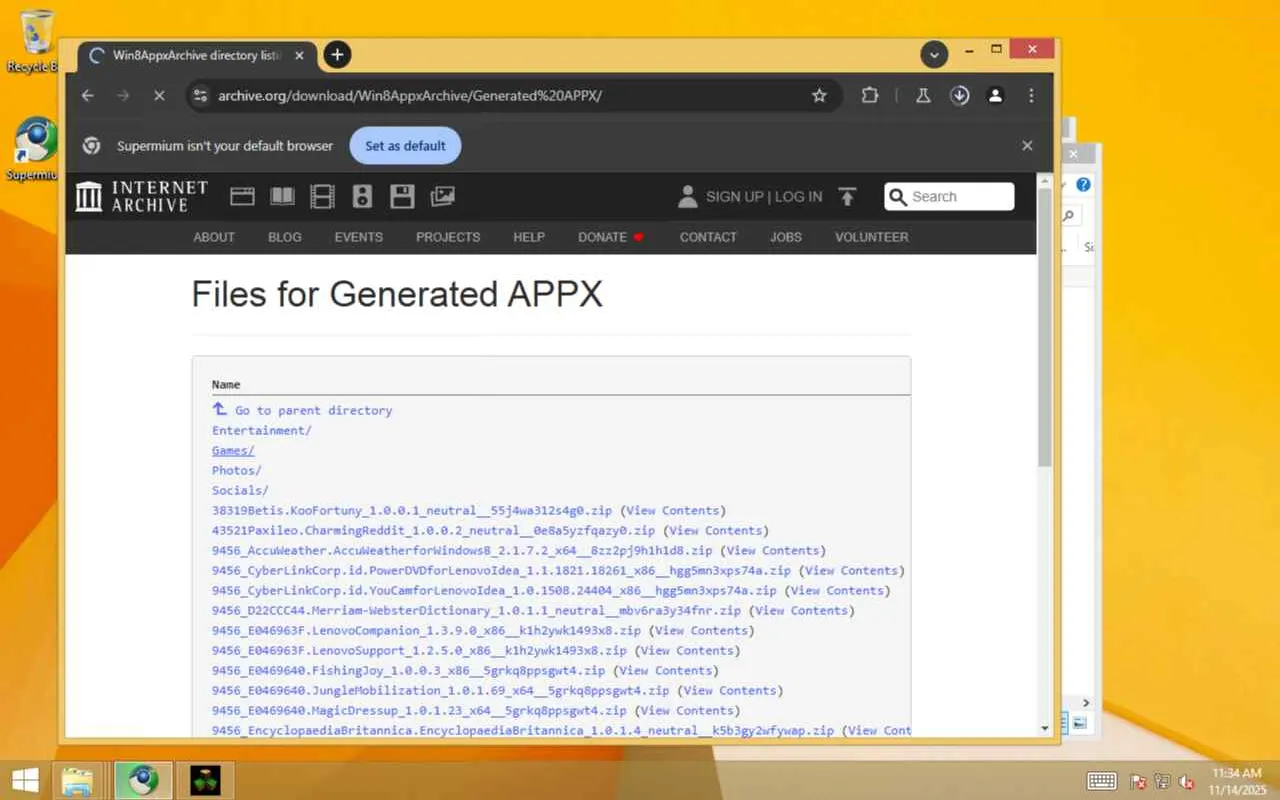1280x800 pixels.
Task: Download the Merriam-WebsterDictionary zip file
Action: pyautogui.click(x=477, y=610)
